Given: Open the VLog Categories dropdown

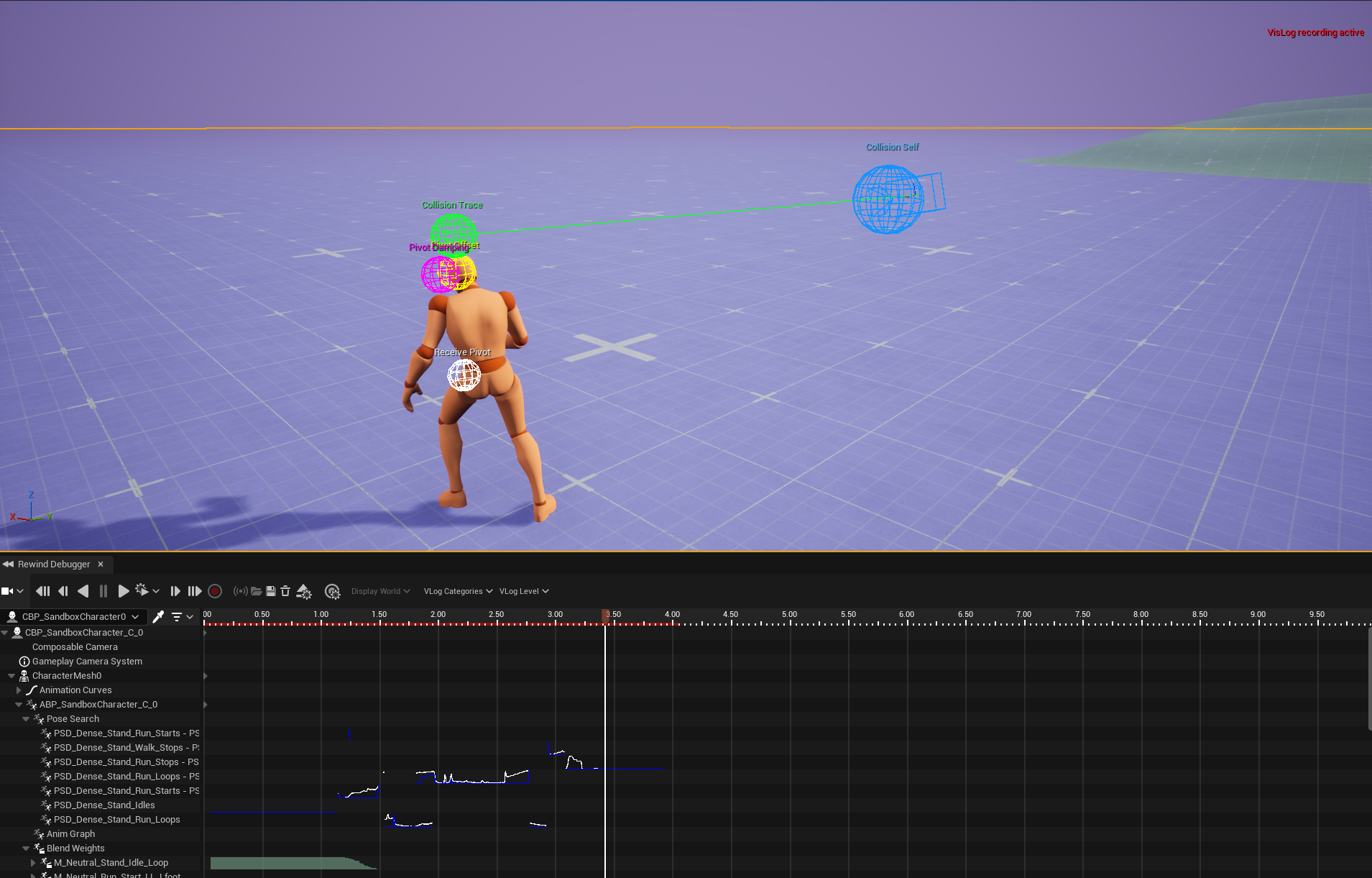Looking at the screenshot, I should click(458, 591).
